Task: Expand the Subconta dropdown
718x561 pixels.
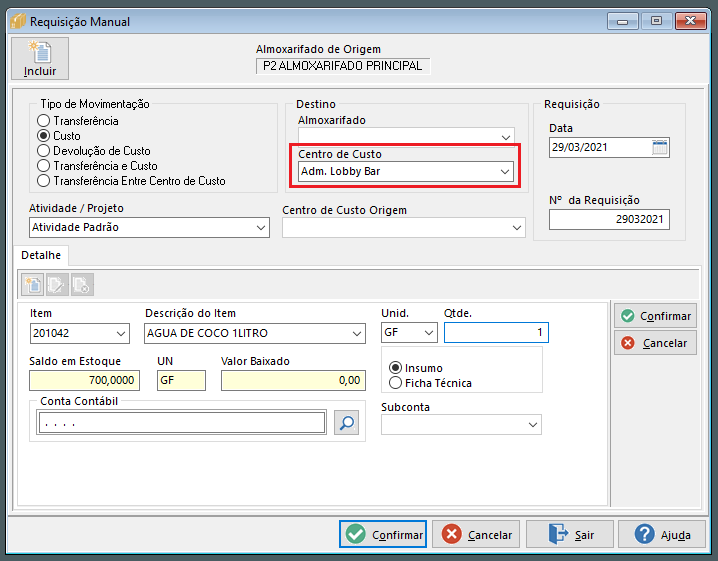Action: click(x=533, y=425)
